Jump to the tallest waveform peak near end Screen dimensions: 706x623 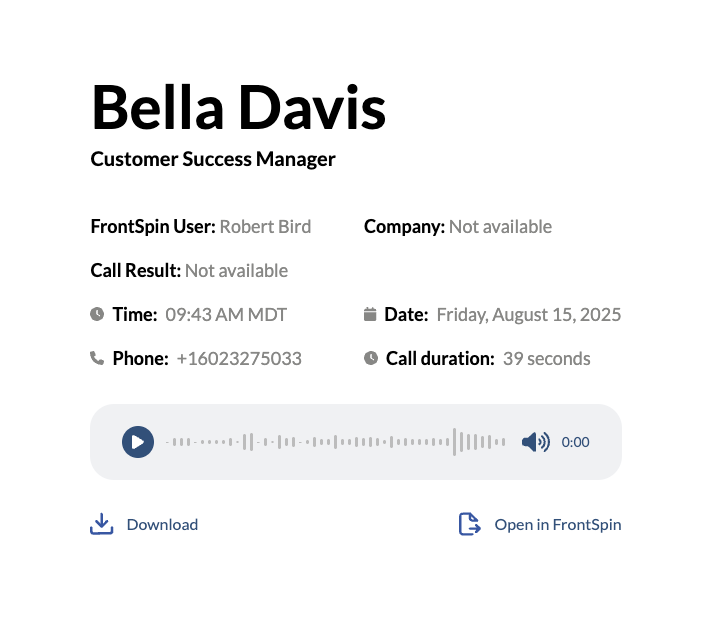(454, 442)
